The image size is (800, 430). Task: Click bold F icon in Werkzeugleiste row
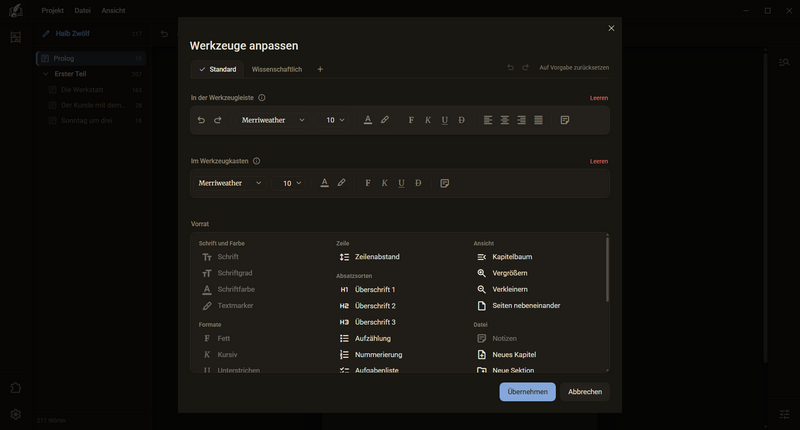[411, 120]
